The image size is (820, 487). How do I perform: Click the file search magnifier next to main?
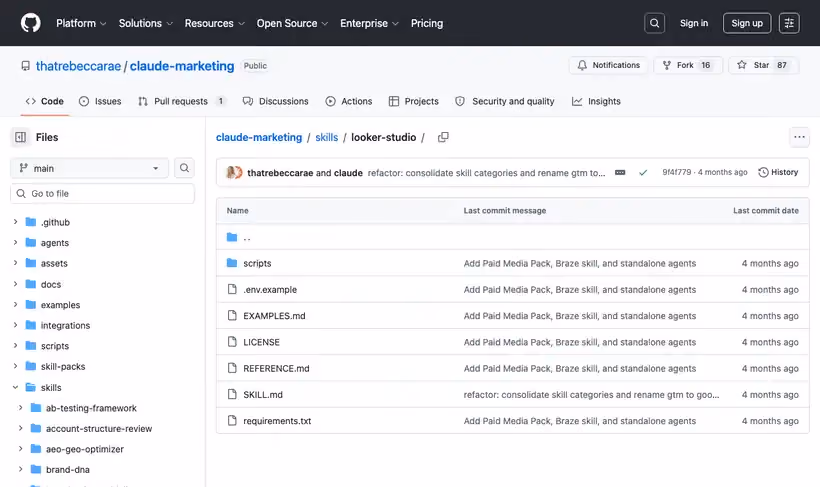tap(184, 168)
